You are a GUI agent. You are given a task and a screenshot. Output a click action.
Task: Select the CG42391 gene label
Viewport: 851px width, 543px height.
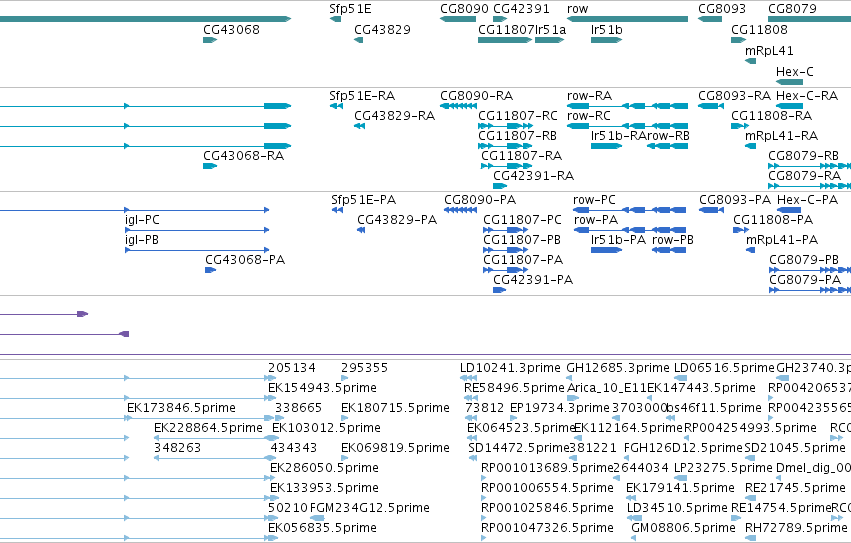pos(521,9)
